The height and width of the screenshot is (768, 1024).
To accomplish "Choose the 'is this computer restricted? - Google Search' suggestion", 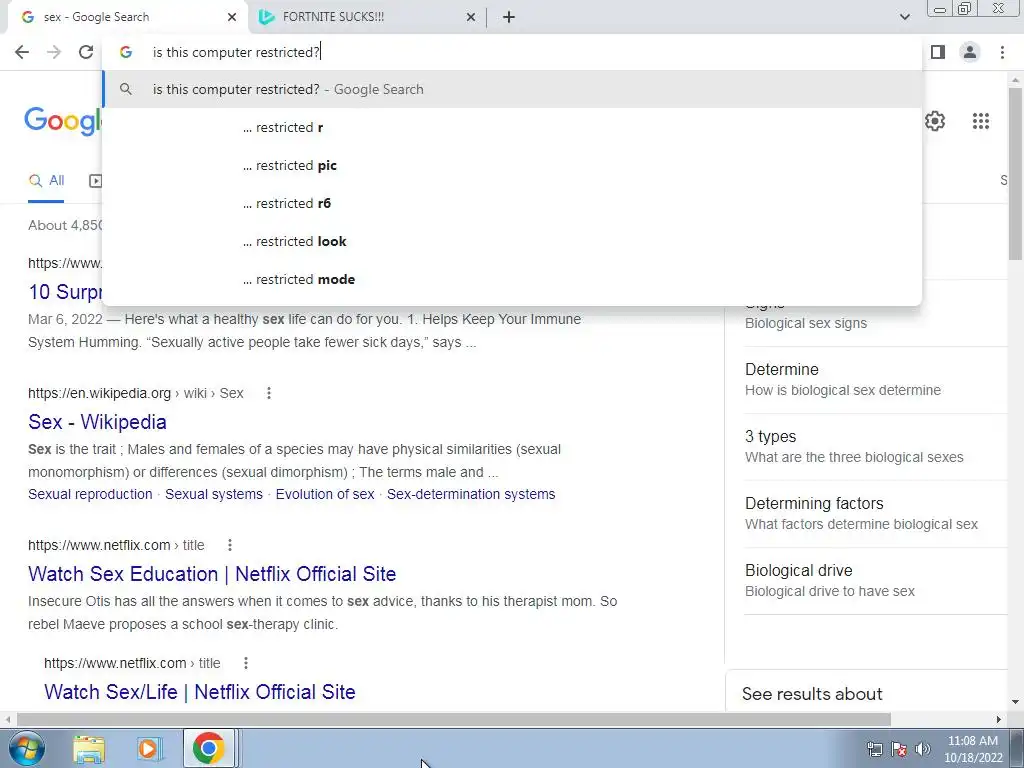I will click(512, 89).
